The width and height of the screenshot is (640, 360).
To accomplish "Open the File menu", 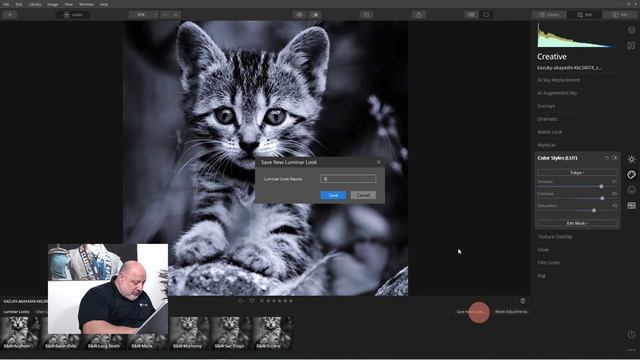I will [6, 4].
